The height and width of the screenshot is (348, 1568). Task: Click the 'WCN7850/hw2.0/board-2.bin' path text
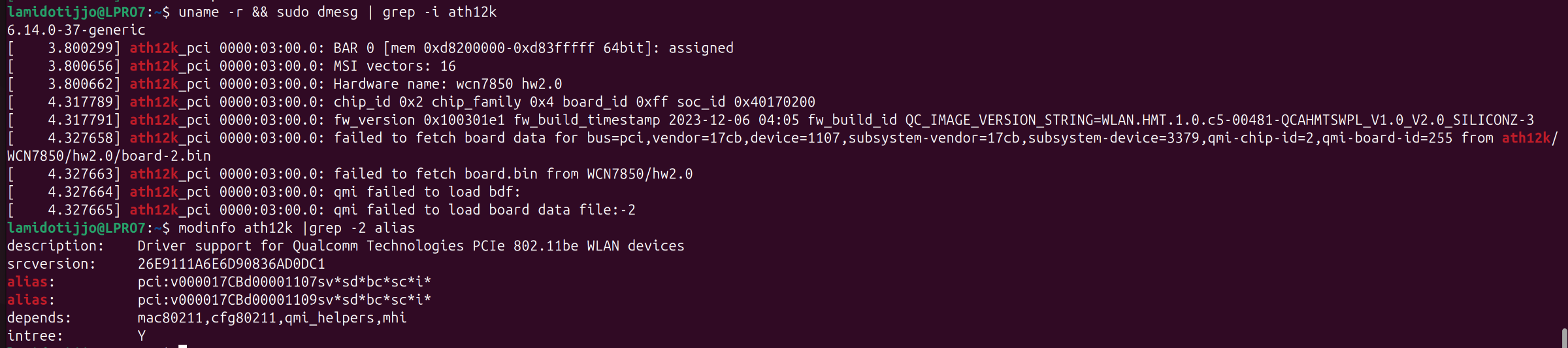point(108,156)
